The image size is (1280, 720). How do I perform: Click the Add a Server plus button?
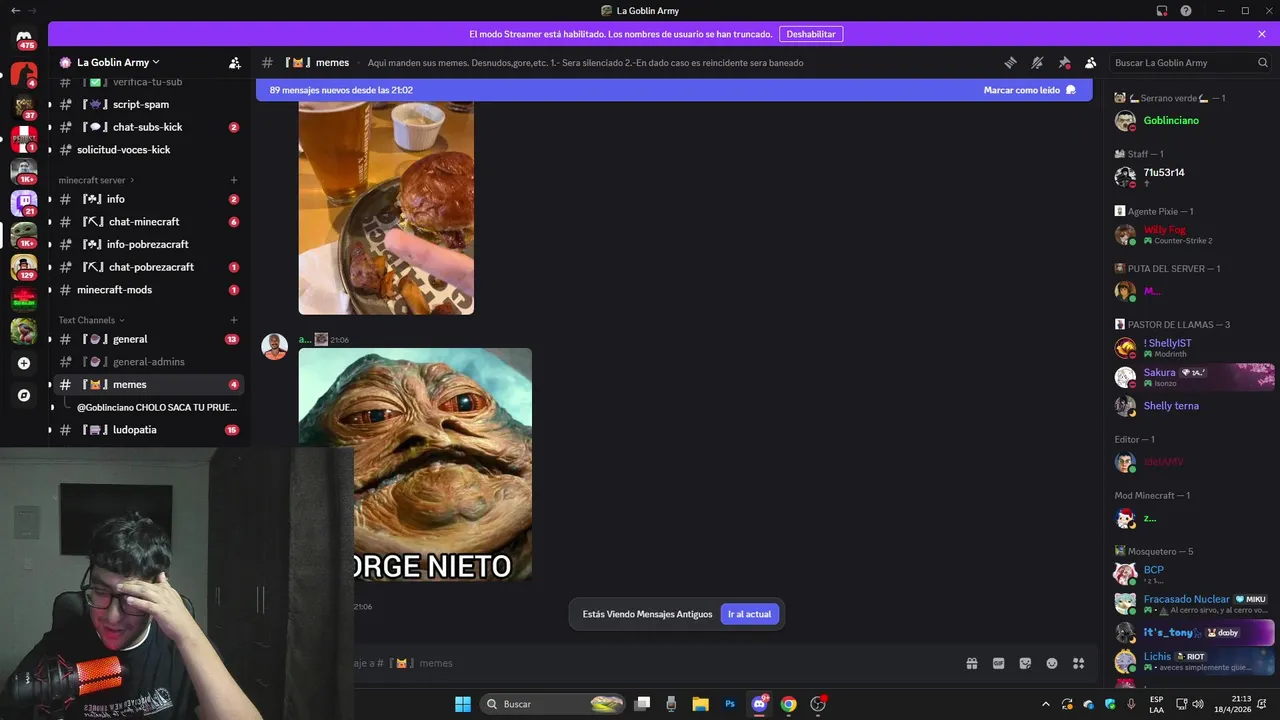pos(24,363)
